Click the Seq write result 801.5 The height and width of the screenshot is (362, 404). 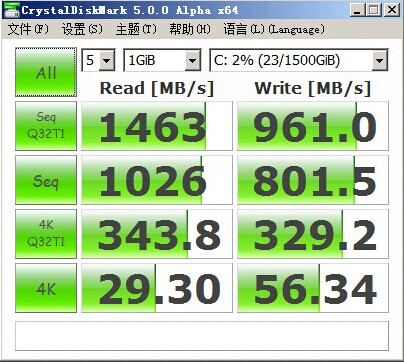(x=313, y=180)
